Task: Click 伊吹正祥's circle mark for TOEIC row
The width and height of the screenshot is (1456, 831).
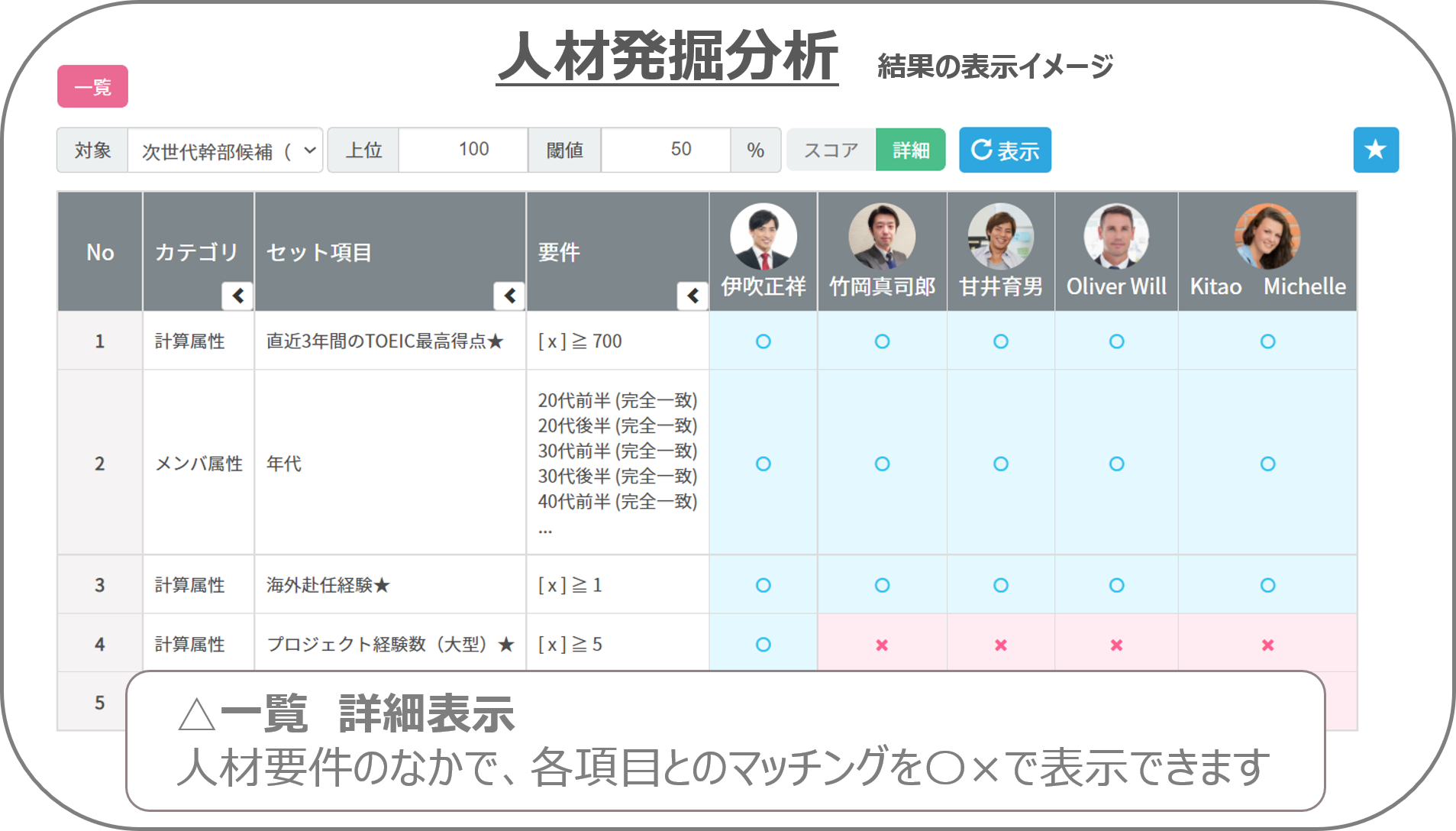Action: pos(763,341)
